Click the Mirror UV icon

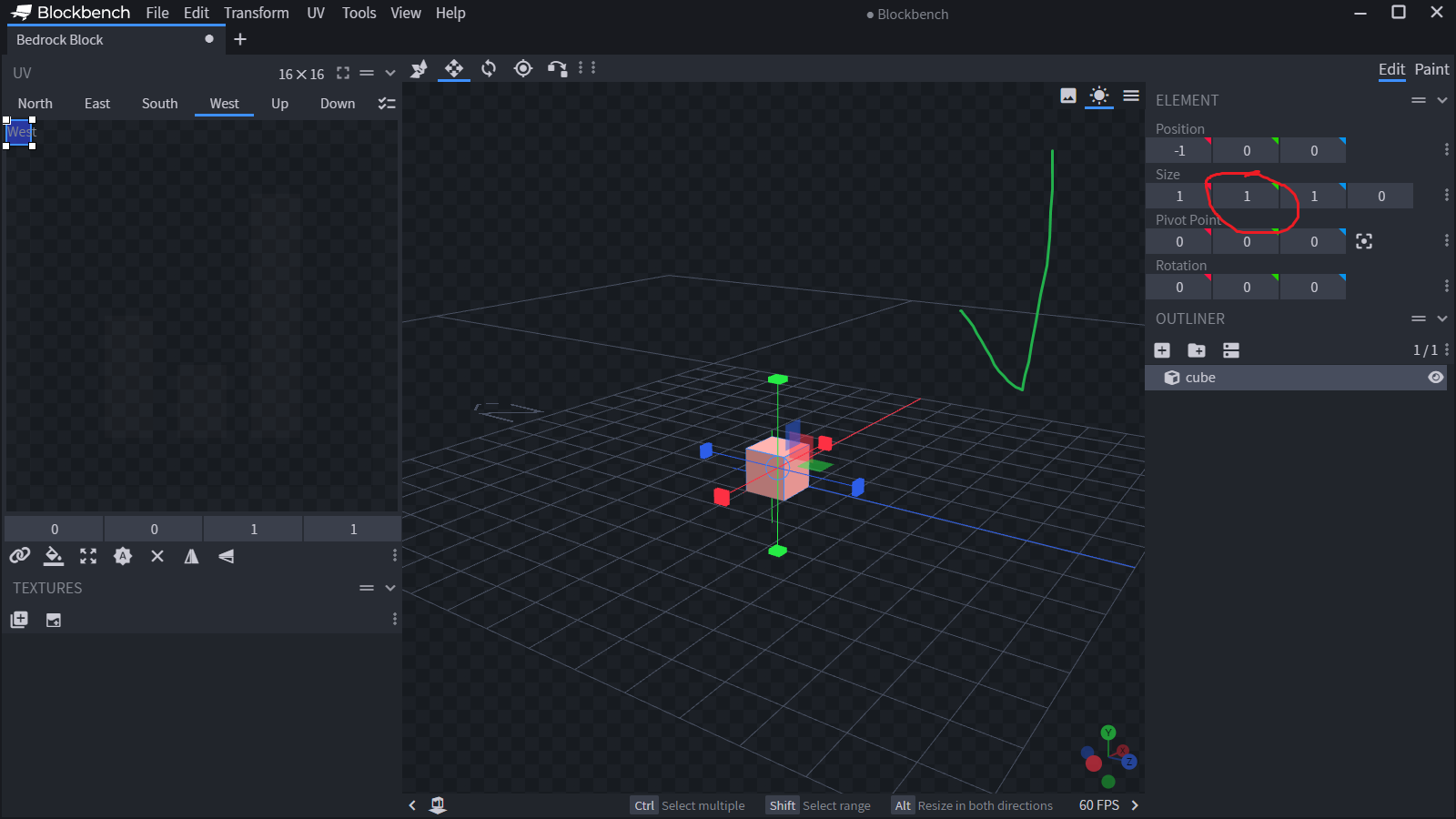191,556
